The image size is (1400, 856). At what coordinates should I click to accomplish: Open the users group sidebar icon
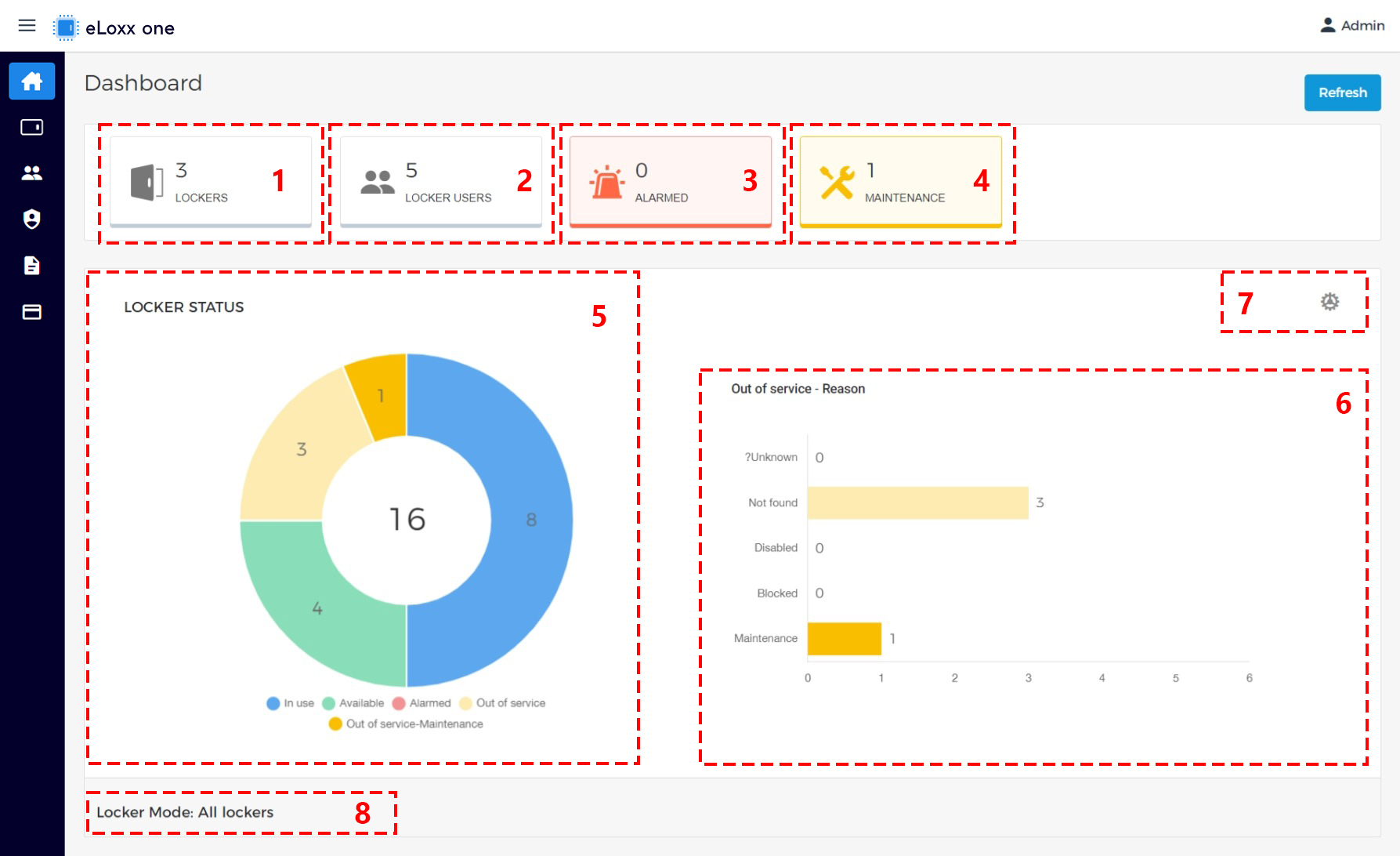click(x=32, y=173)
